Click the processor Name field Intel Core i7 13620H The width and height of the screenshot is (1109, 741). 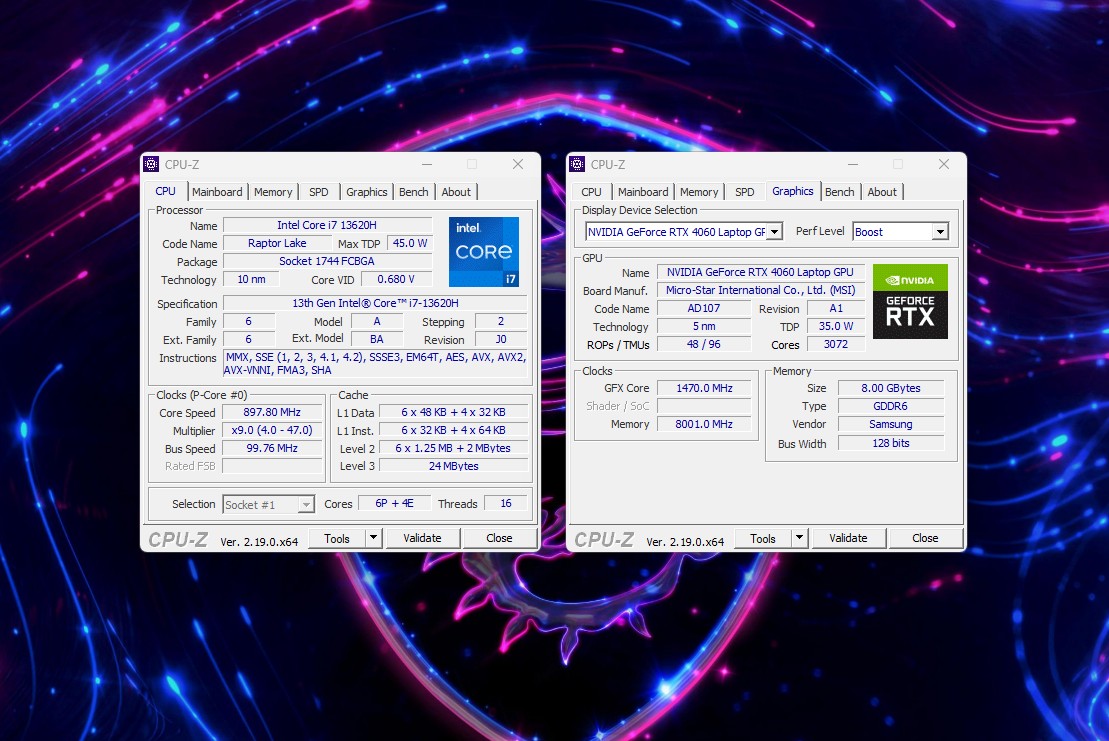pyautogui.click(x=327, y=225)
